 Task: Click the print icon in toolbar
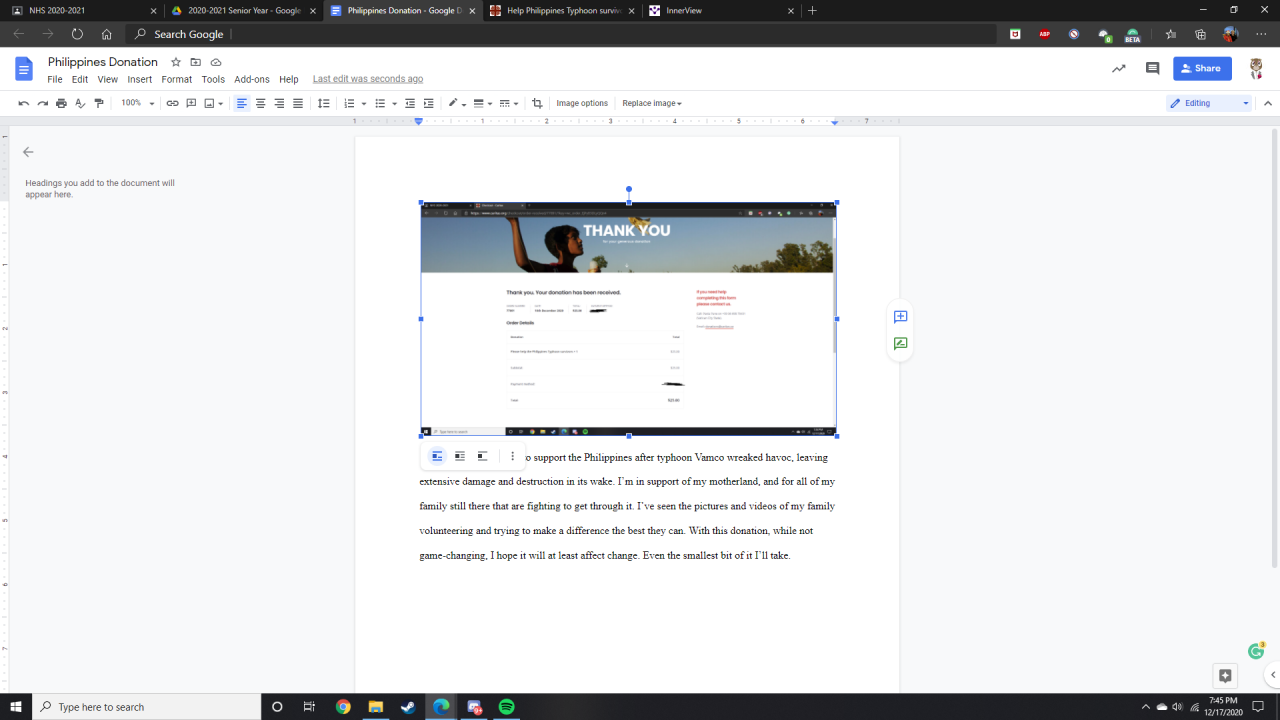tap(61, 103)
